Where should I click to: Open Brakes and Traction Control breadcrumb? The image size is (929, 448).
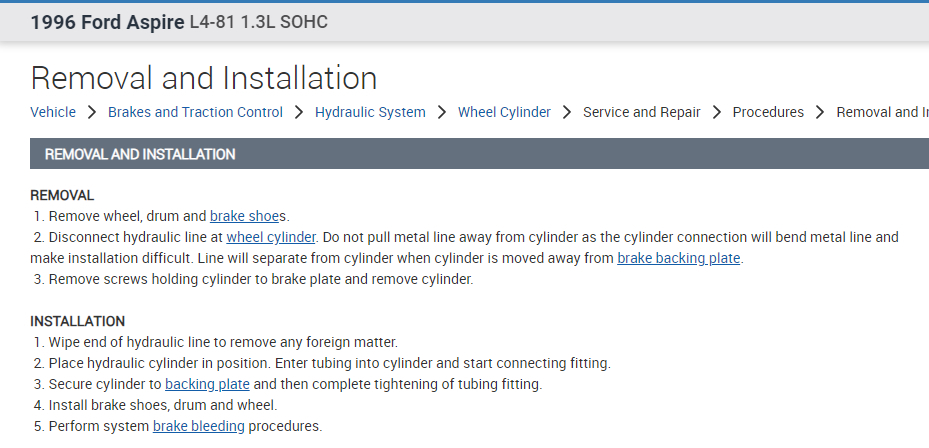point(195,112)
